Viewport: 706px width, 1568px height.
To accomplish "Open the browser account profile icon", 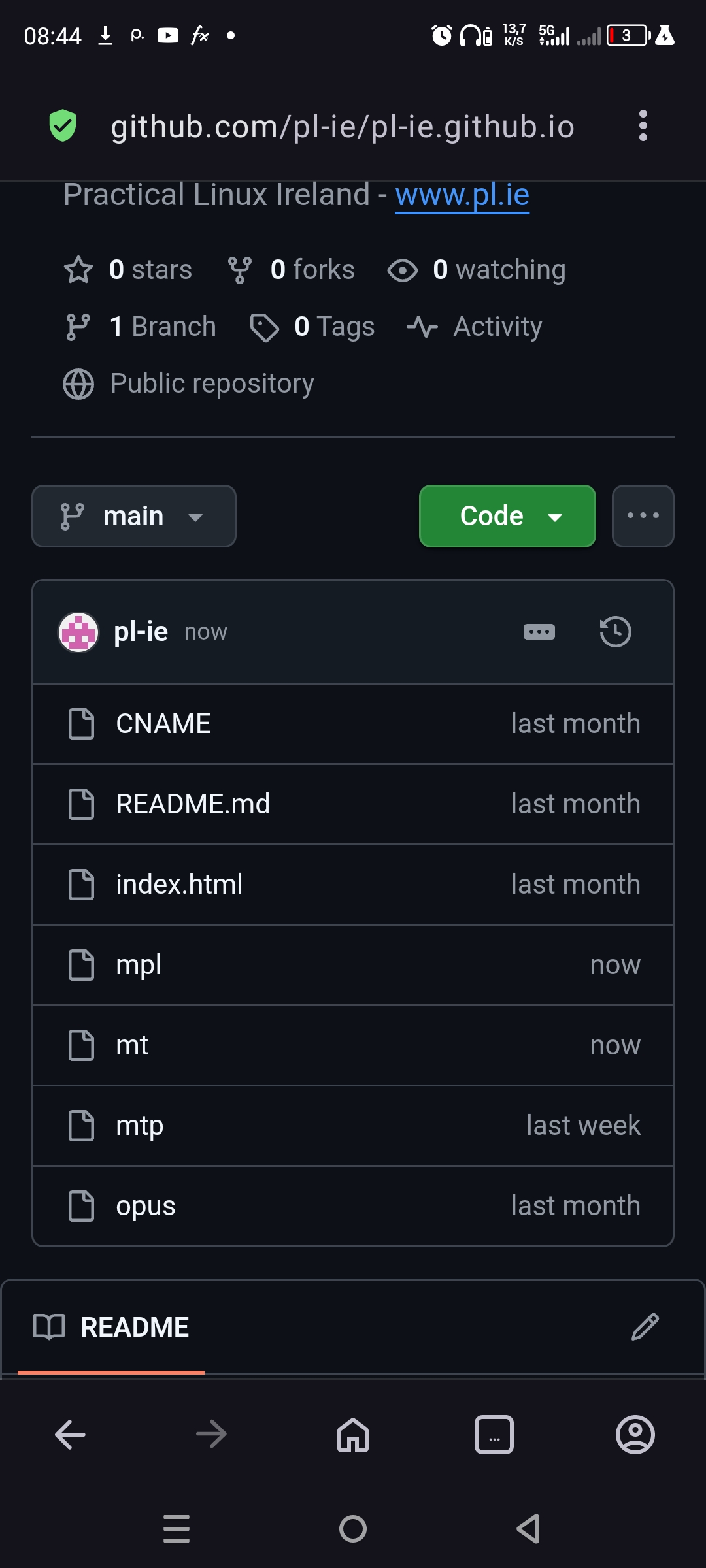I will 635,1435.
